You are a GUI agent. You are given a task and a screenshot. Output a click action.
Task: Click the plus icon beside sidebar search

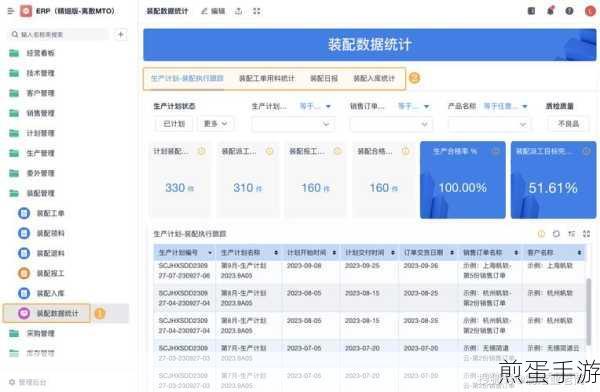121,34
